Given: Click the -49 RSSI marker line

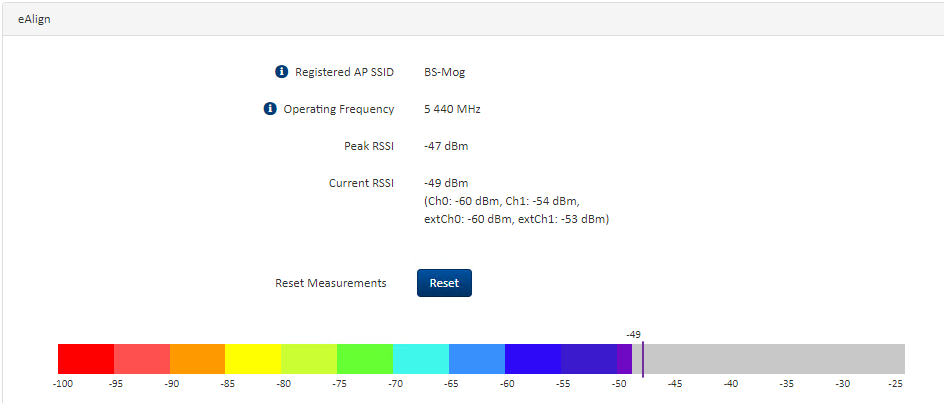Looking at the screenshot, I should [643, 358].
